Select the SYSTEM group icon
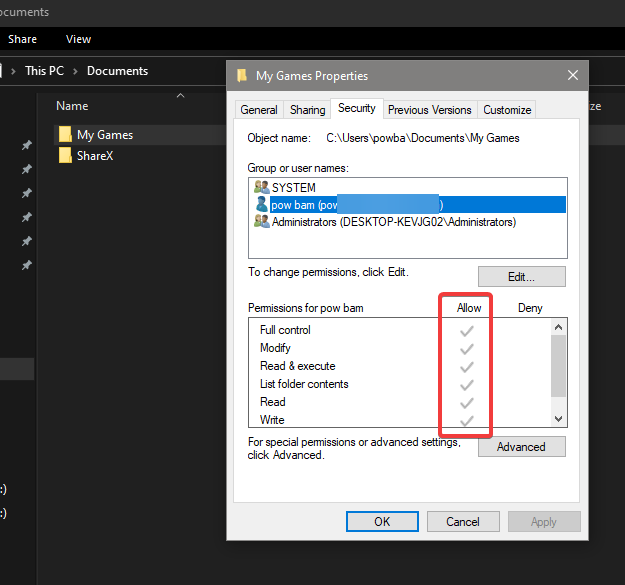 click(x=261, y=187)
